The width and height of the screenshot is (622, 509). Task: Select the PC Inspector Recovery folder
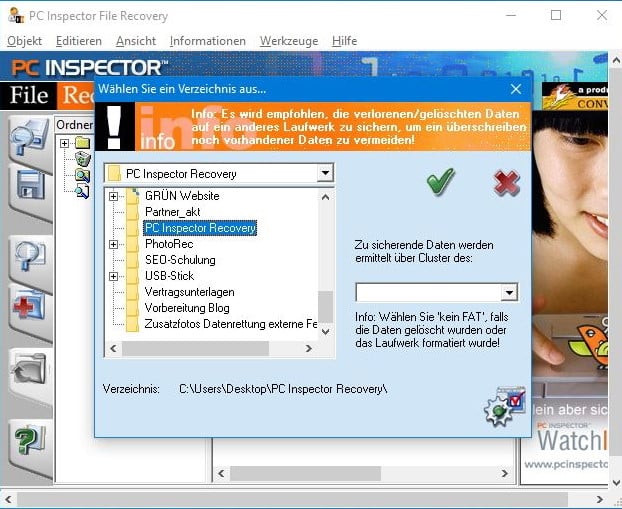[200, 228]
